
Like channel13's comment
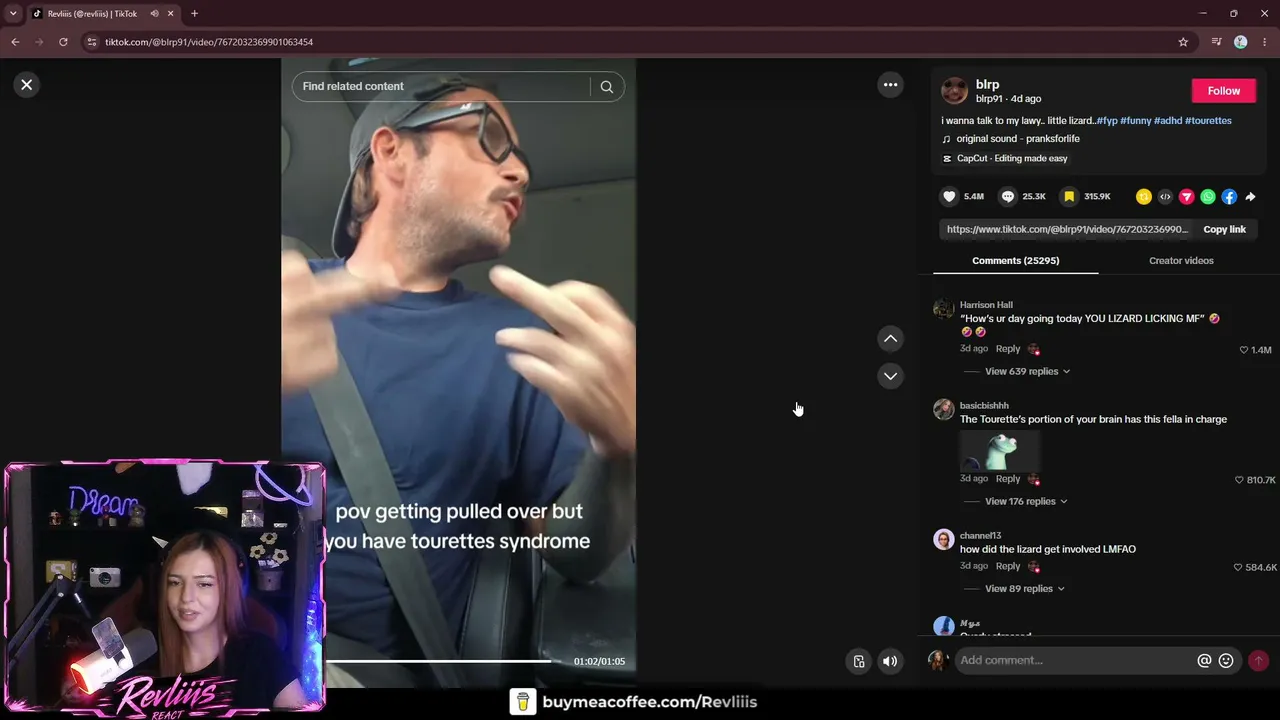pyautogui.click(x=1238, y=567)
